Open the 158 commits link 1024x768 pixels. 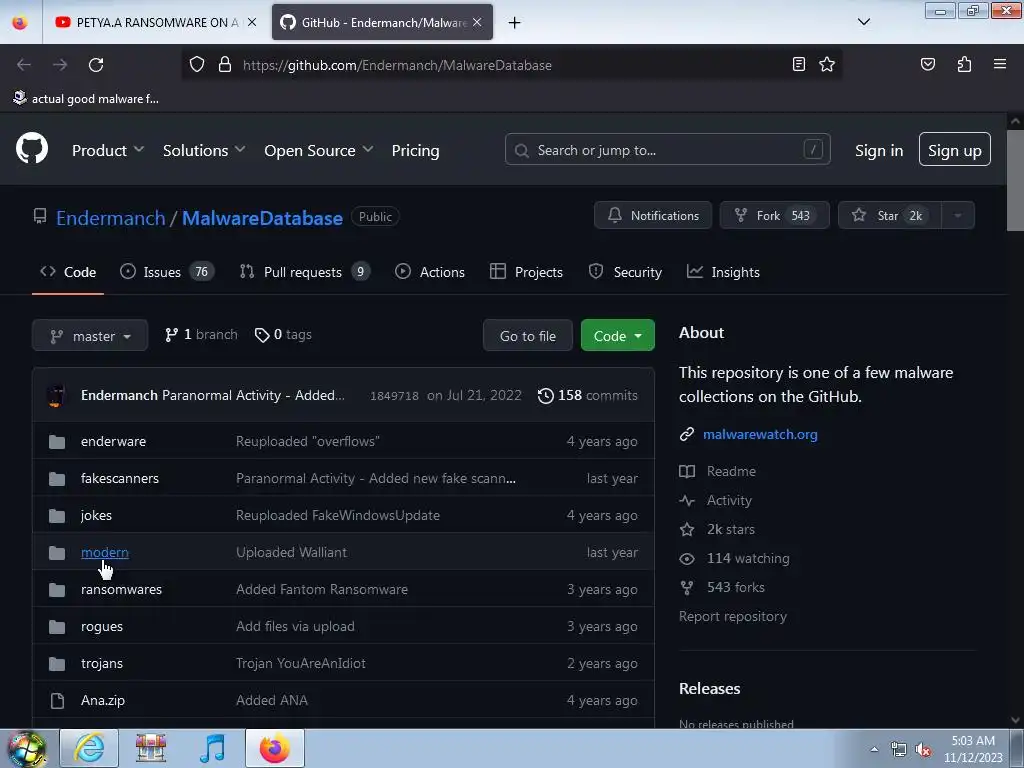587,396
